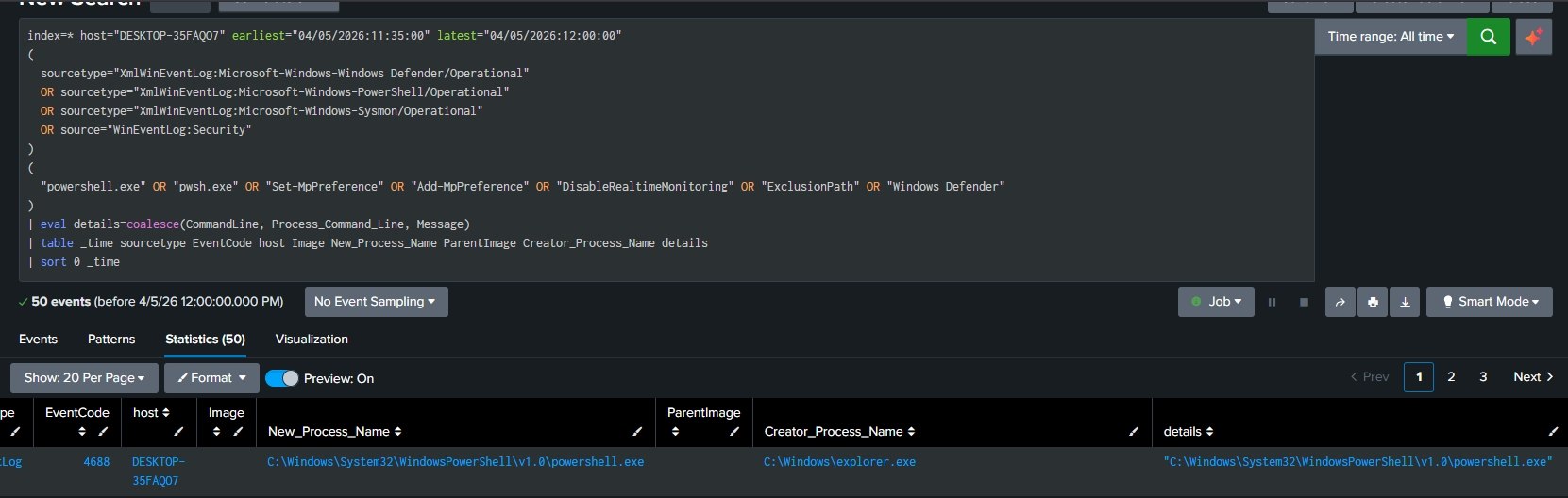Edit the ParentImage column with the pencil icon
Screen dimensions: 1568x498
pos(734,431)
